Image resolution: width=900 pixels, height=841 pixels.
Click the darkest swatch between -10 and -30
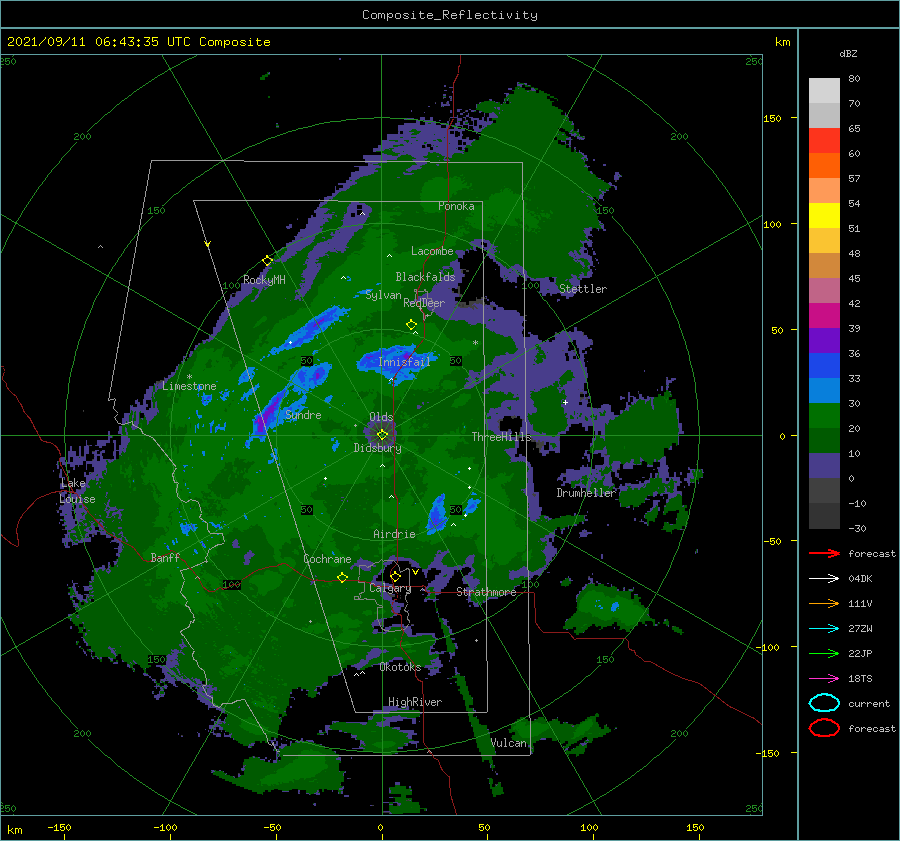pos(824,516)
